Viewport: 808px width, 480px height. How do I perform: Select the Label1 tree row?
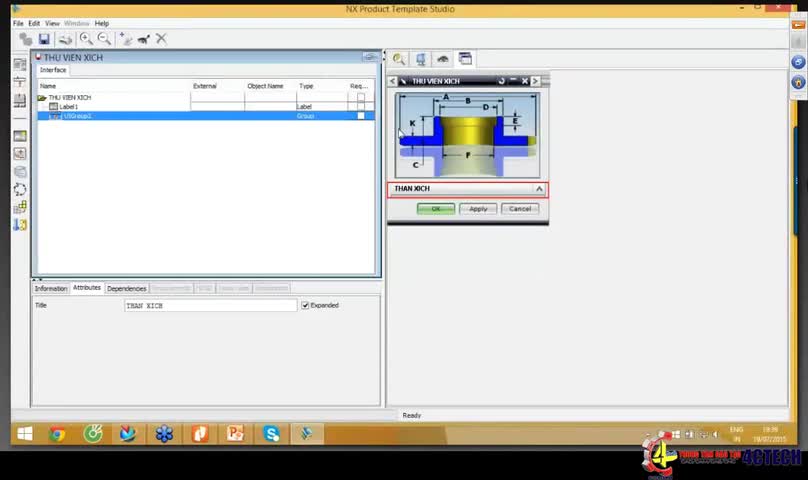206,106
